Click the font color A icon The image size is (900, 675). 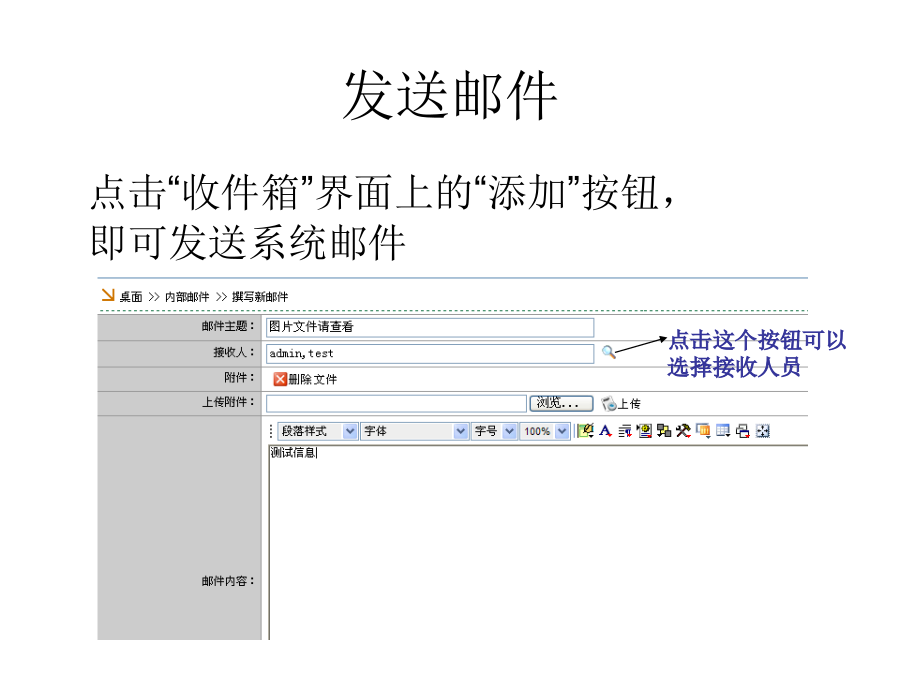[606, 430]
